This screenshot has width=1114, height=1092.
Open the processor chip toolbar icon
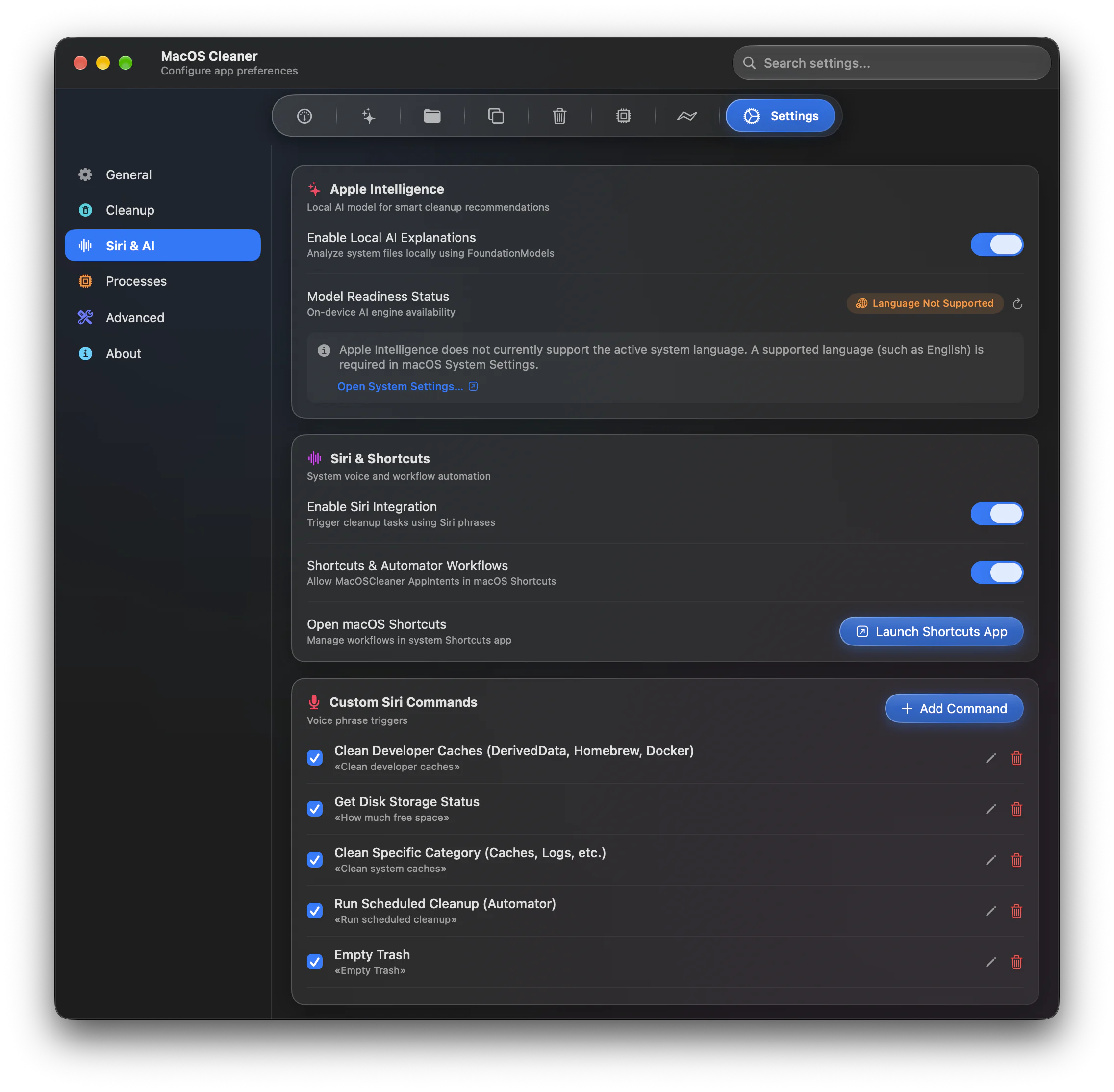click(x=623, y=117)
